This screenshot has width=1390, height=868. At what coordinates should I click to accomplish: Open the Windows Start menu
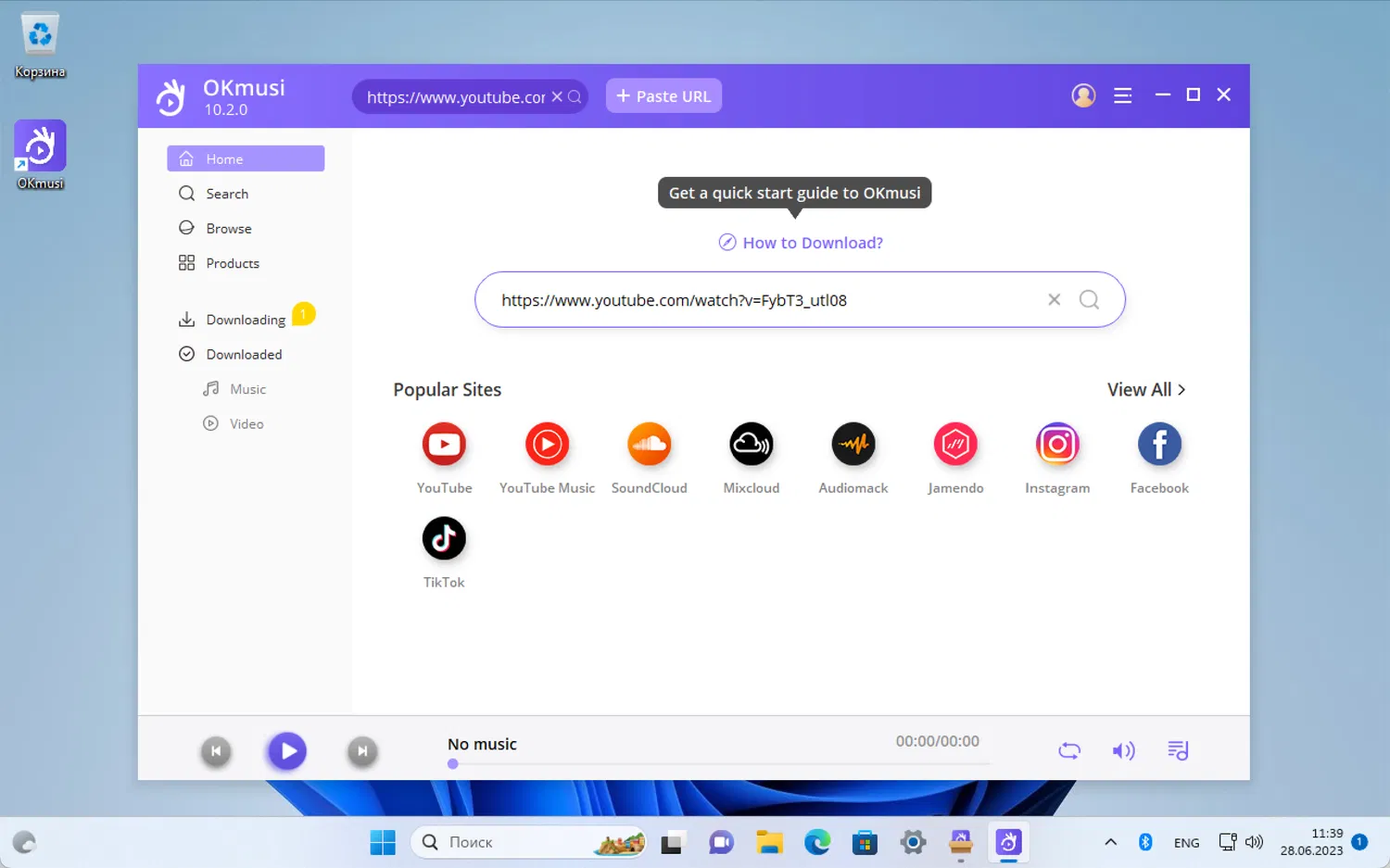tap(383, 842)
